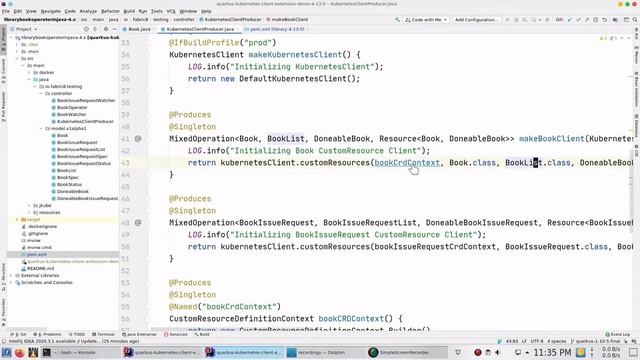Click the gutter bean icon on line 48
640x360 pixels.
(138, 223)
